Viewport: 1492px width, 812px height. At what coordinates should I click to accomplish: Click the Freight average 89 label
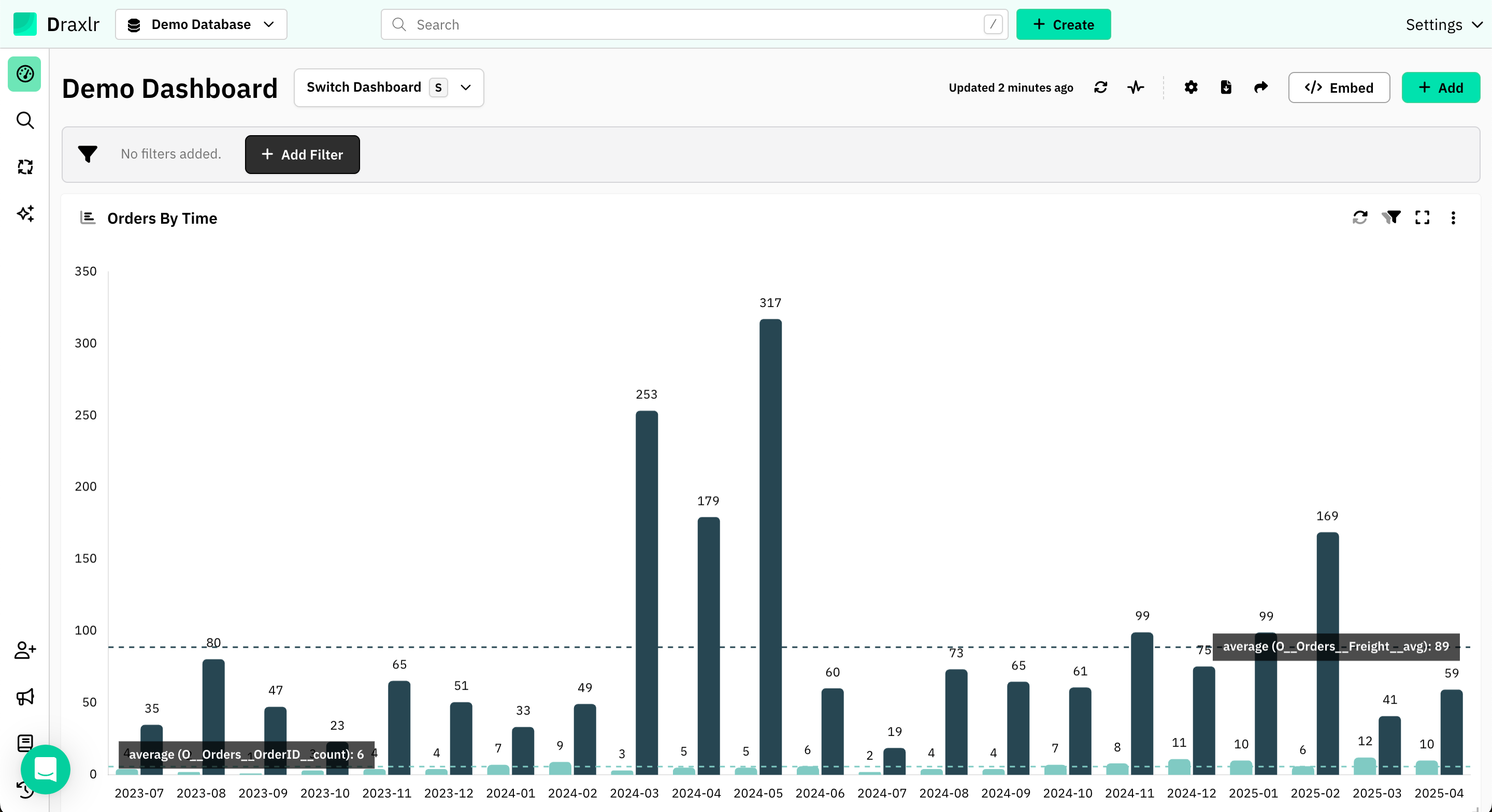(x=1336, y=646)
